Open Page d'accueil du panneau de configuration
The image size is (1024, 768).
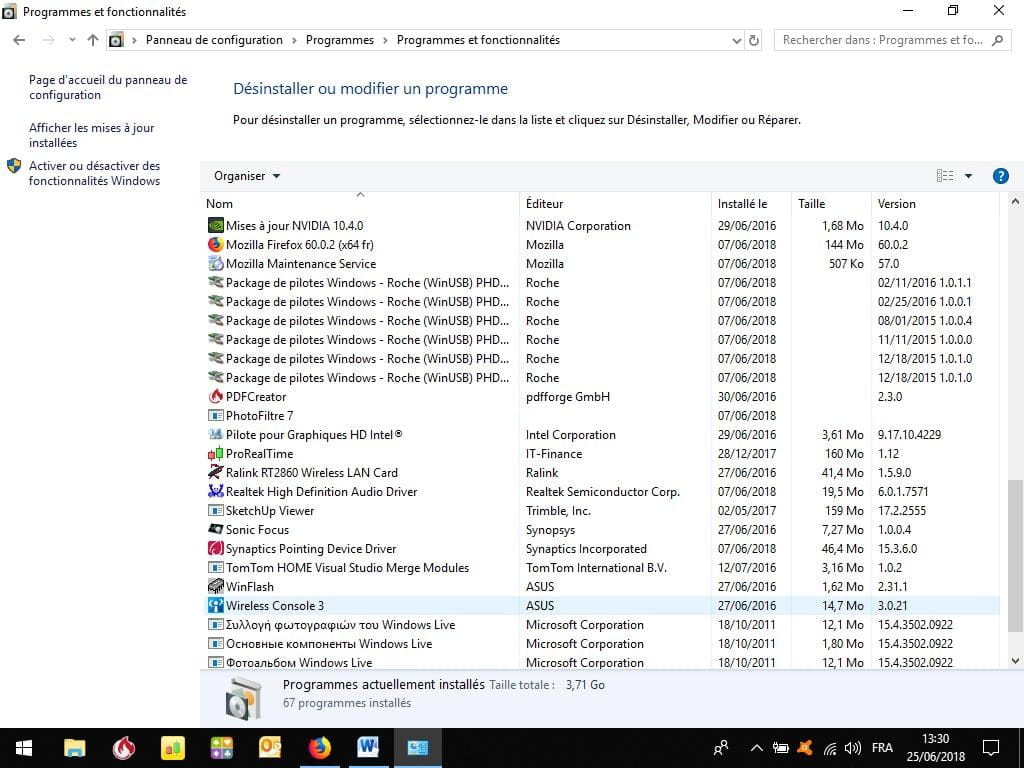point(108,88)
